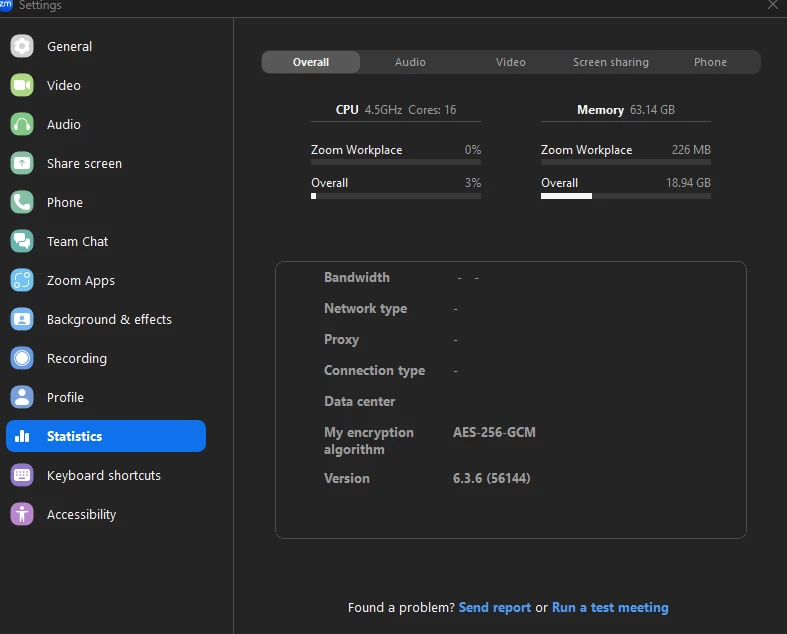Select General in the sidebar

[x=69, y=47]
